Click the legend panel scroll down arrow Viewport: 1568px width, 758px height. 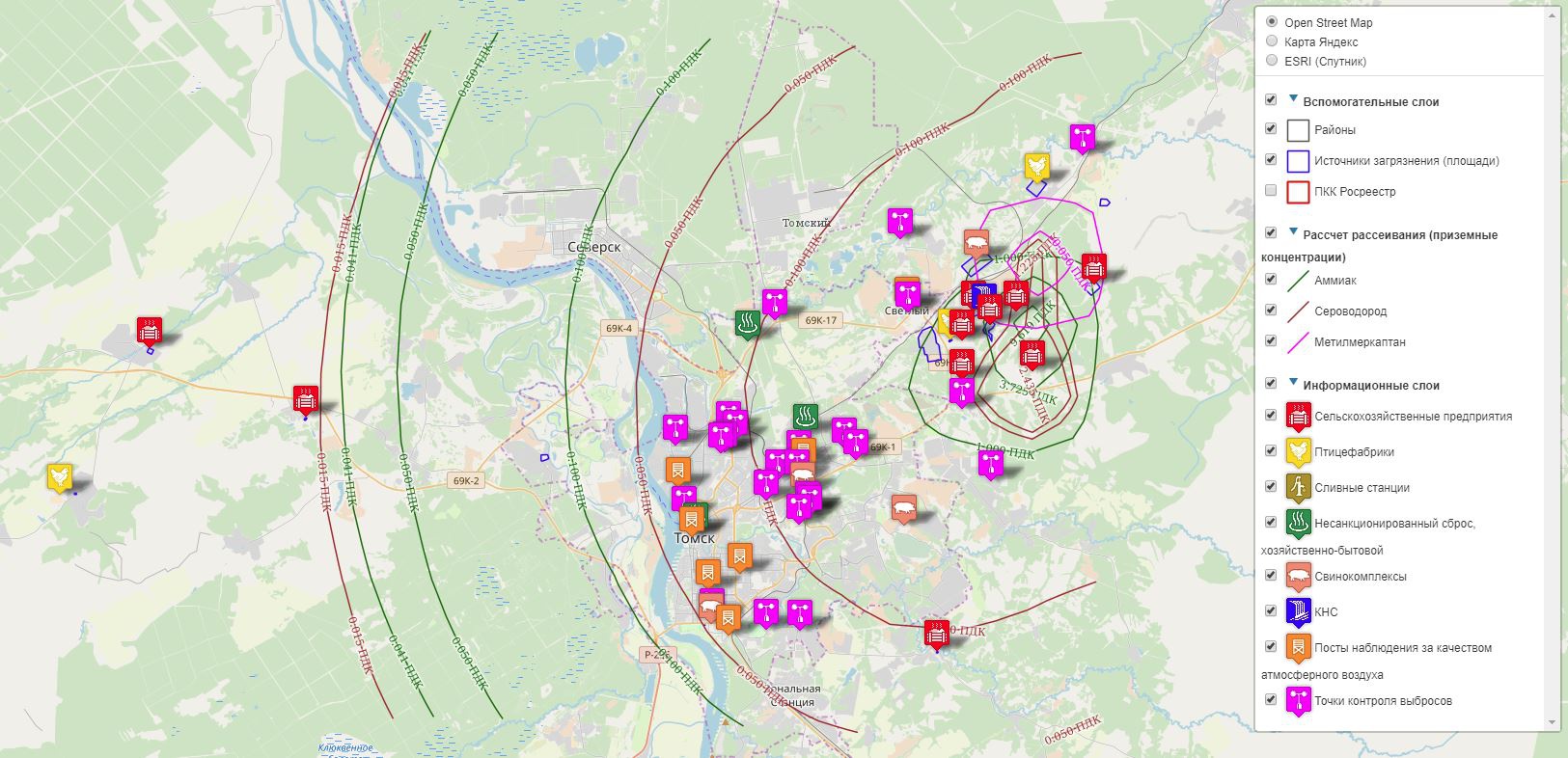[1552, 722]
